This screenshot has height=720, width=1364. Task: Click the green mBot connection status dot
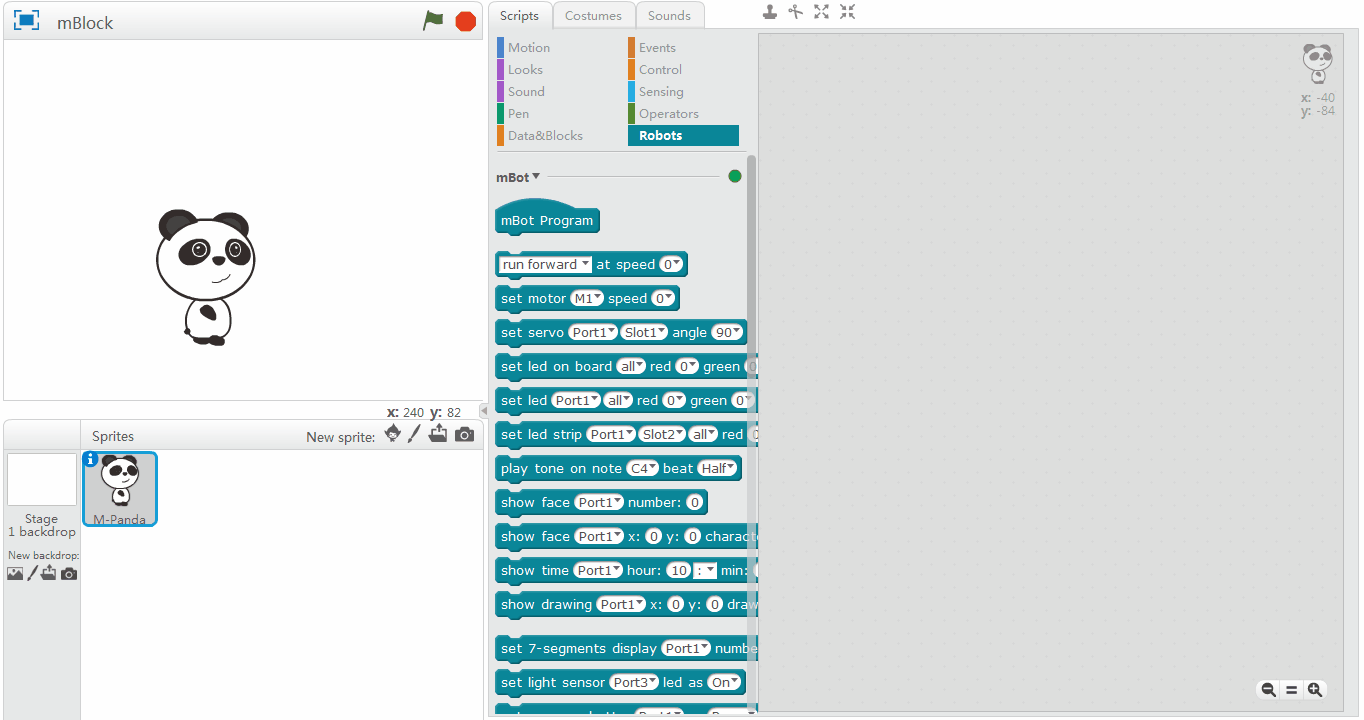[x=735, y=177]
